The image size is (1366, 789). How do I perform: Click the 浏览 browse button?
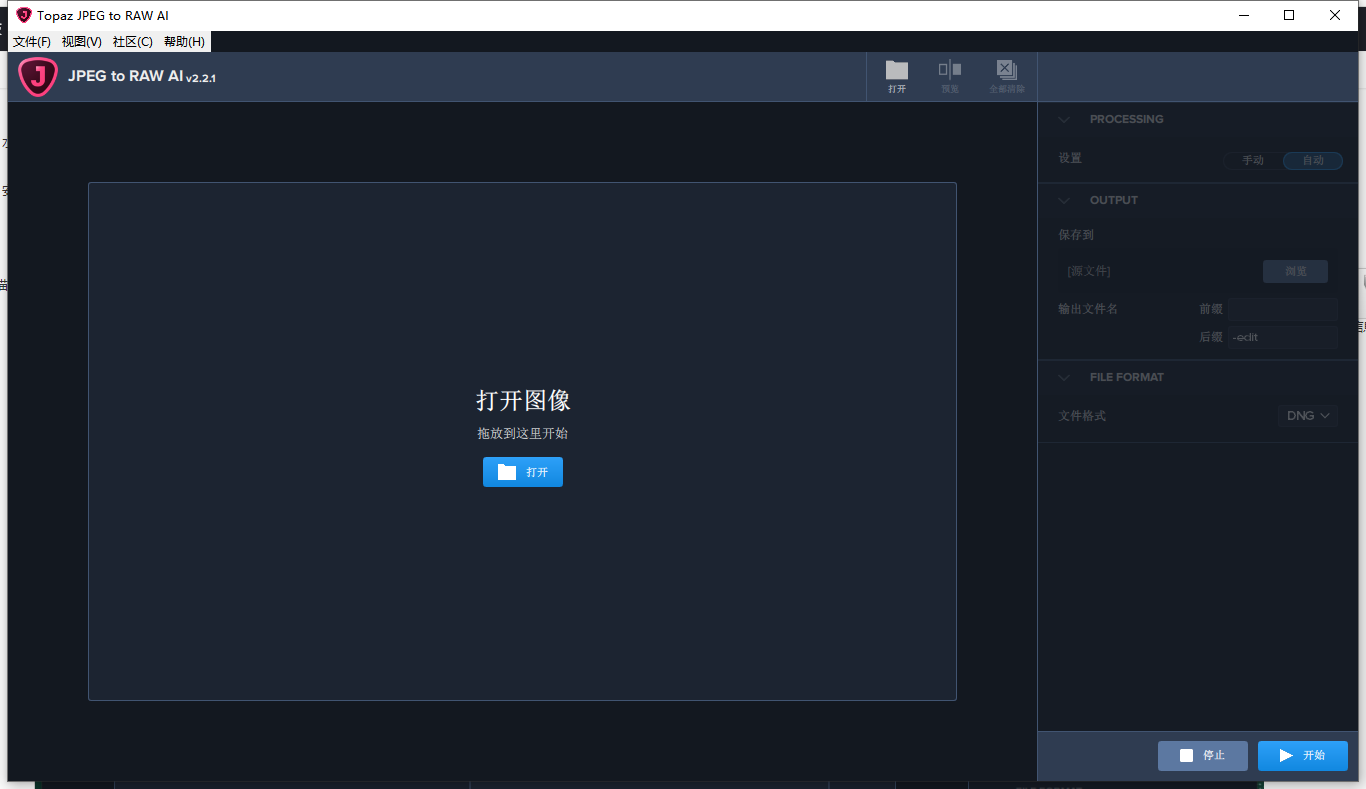[x=1295, y=271]
